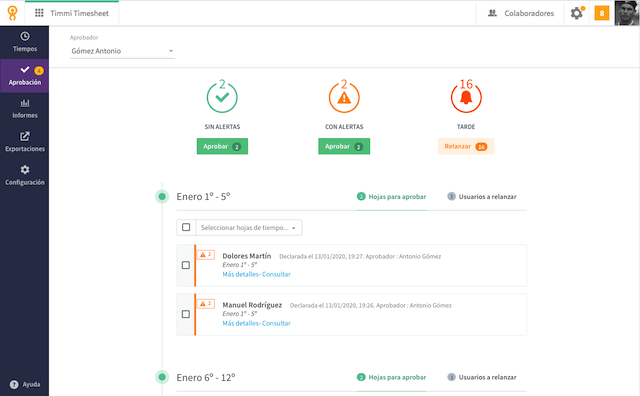640x396 pixels.
Task: Click Aprobar button under Sin Alertas
Action: [222, 147]
